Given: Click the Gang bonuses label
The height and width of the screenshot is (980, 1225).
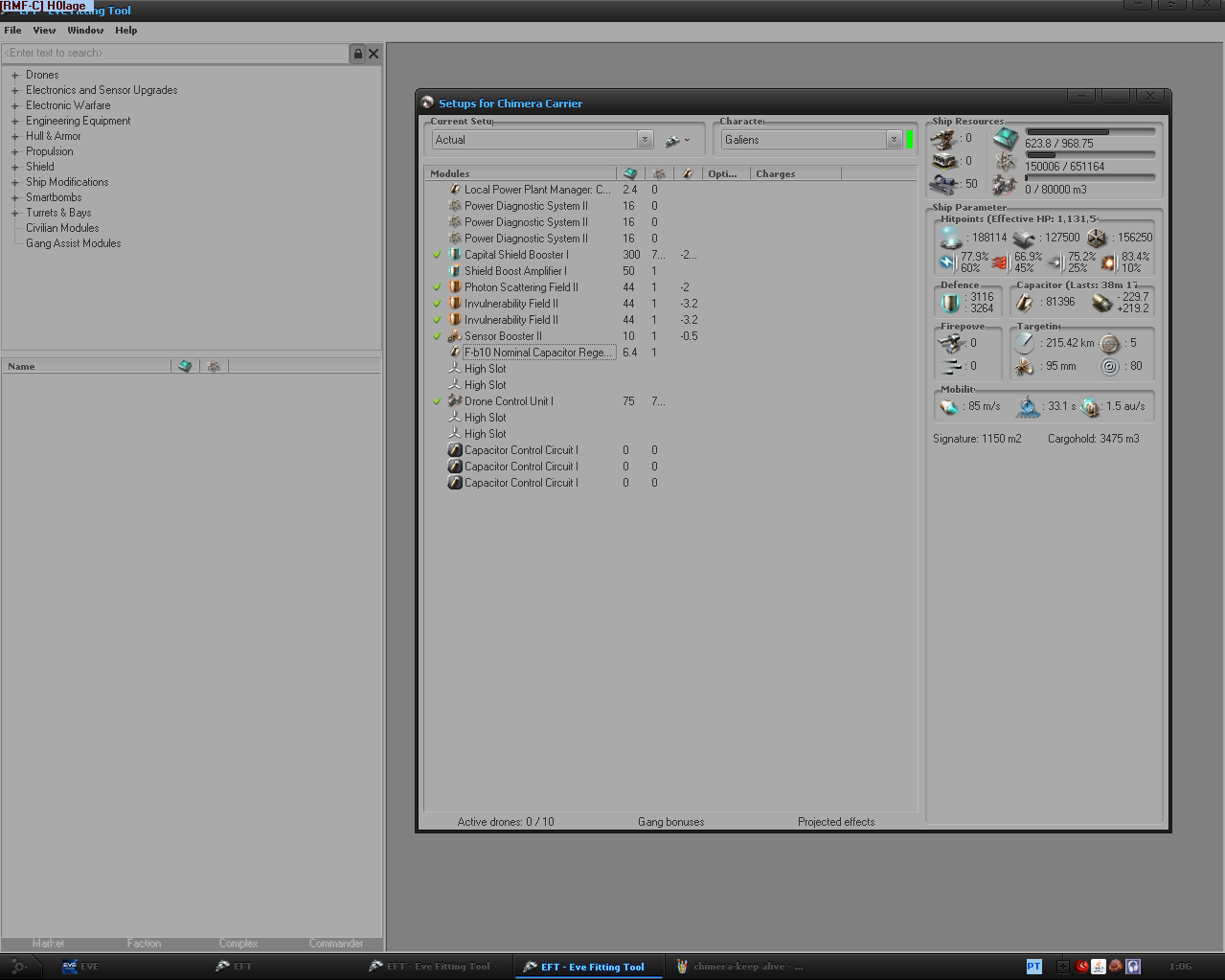Looking at the screenshot, I should coord(670,822).
